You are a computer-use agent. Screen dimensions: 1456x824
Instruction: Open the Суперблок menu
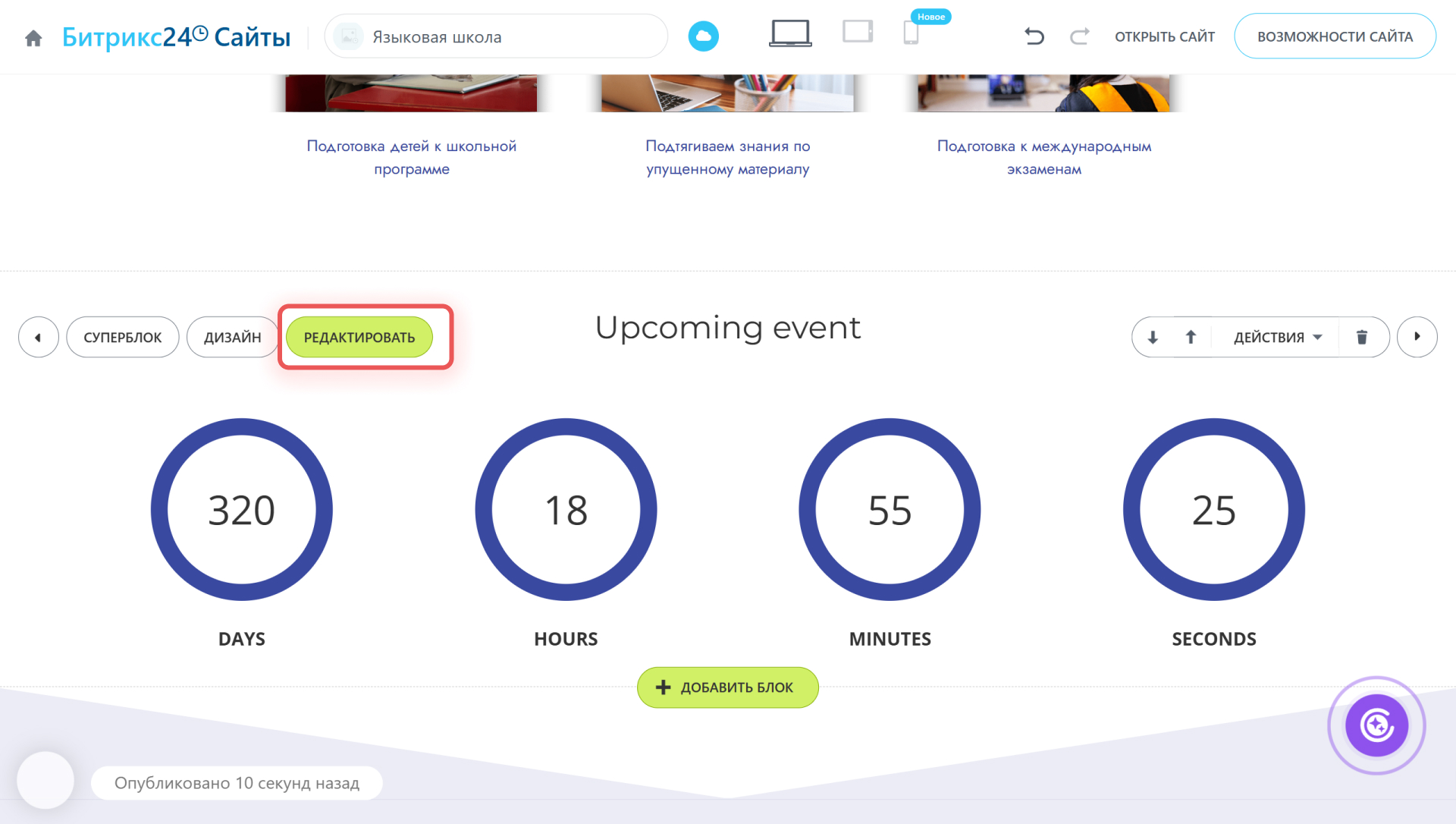click(x=123, y=337)
